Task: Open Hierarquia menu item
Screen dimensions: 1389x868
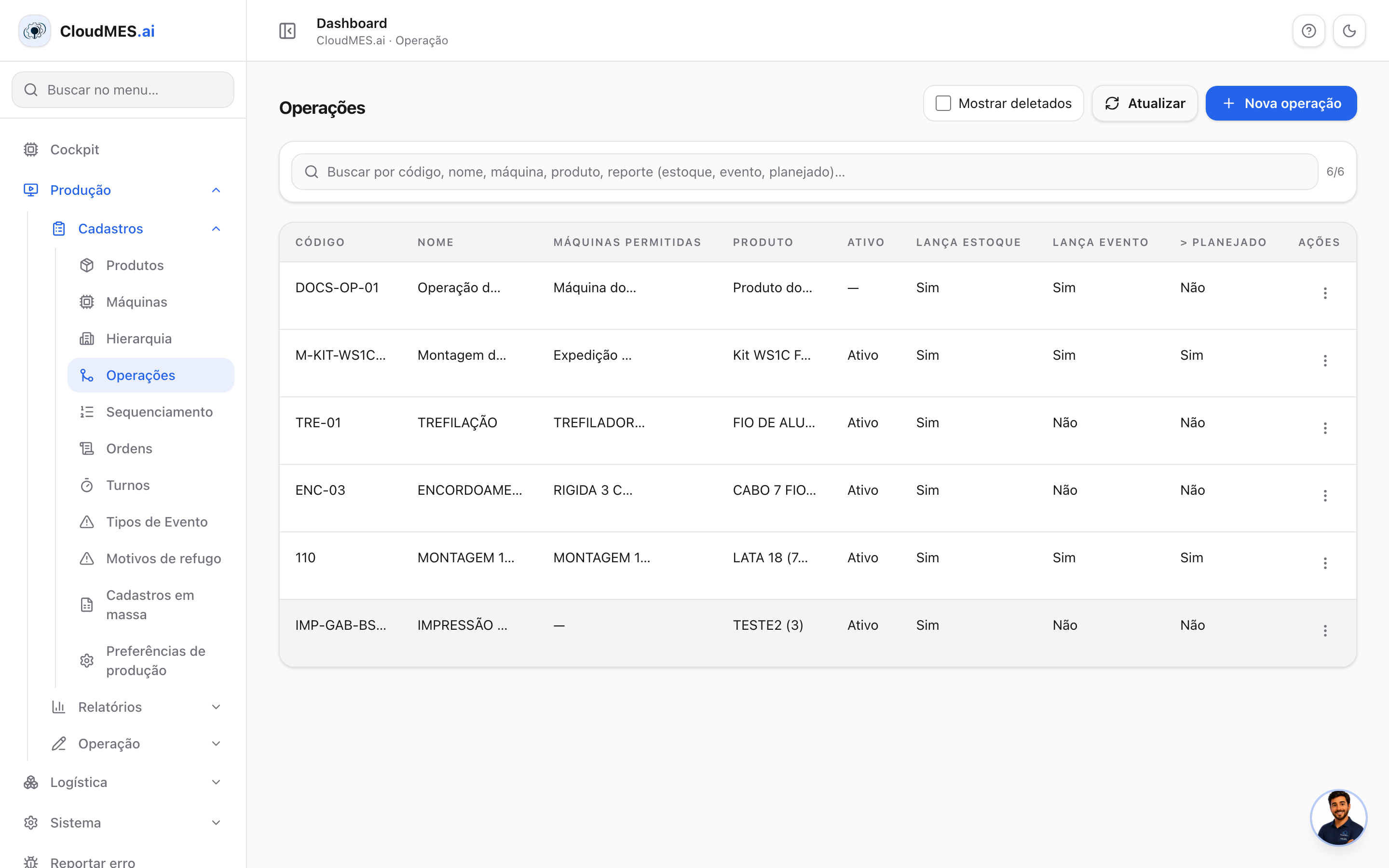Action: tap(151, 339)
